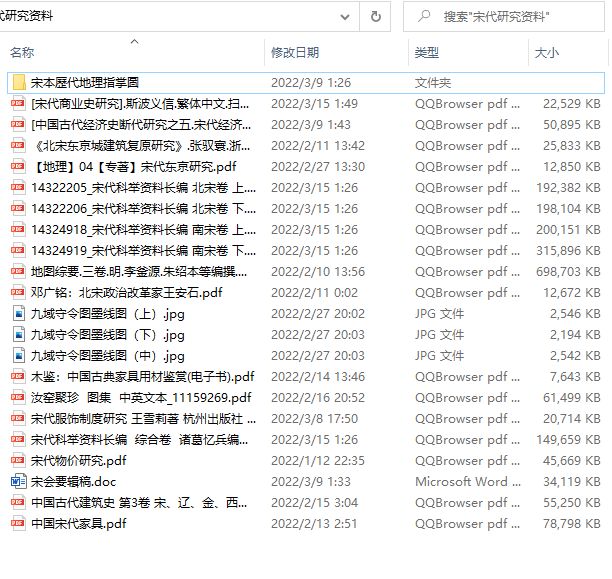The image size is (612, 579).
Task: Click PDF icon of 北宋东京城建筑复原研究 file
Action: pyautogui.click(x=18, y=146)
